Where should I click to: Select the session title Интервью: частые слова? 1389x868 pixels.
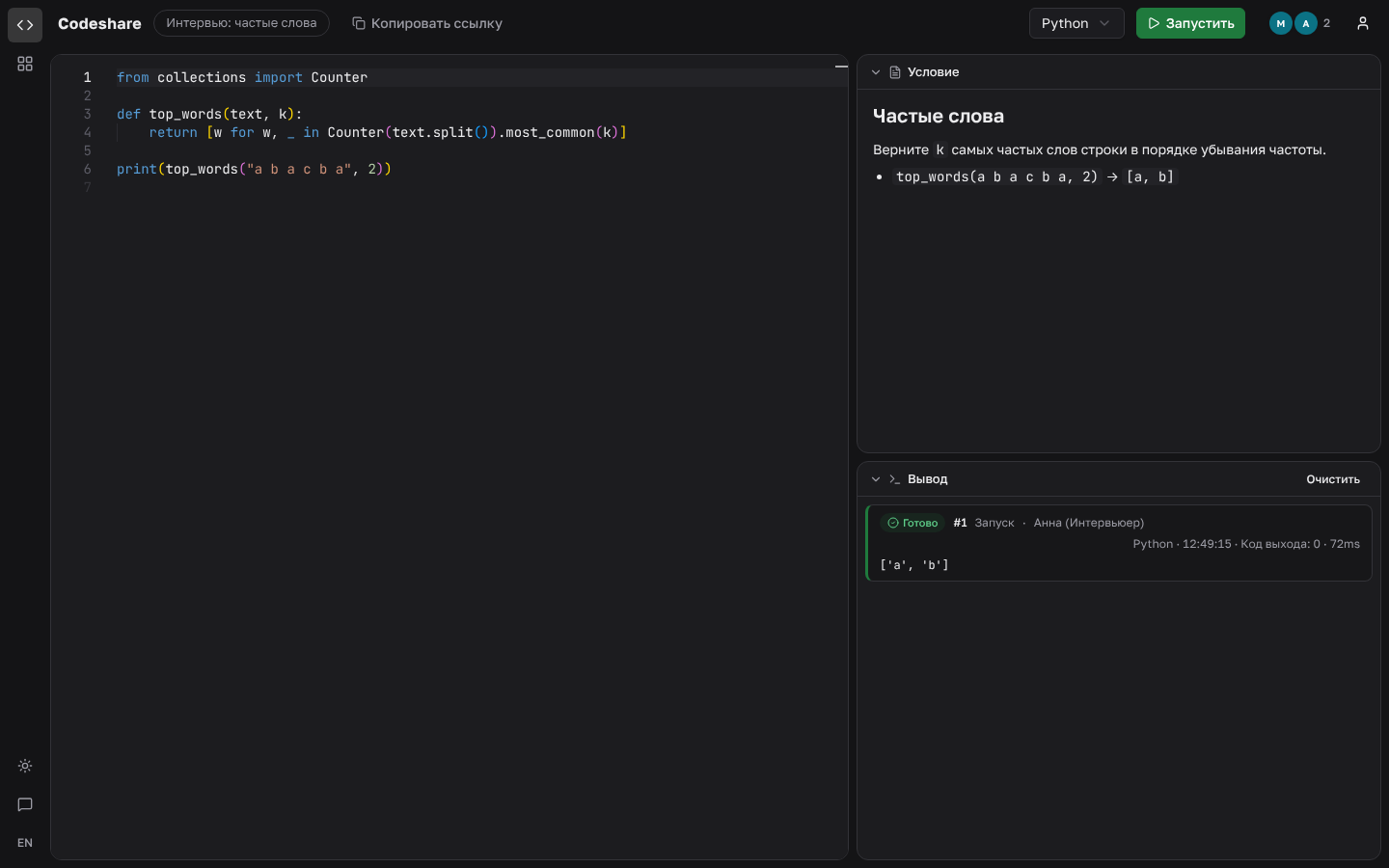click(241, 23)
